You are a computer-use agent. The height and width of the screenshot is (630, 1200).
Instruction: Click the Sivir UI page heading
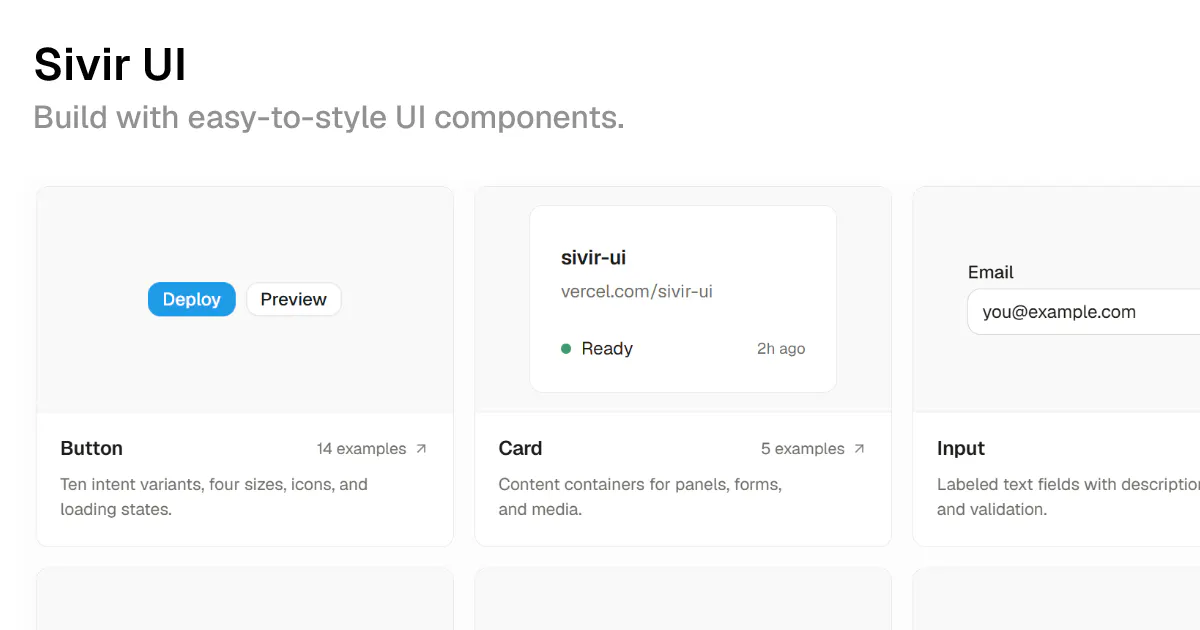coord(110,65)
